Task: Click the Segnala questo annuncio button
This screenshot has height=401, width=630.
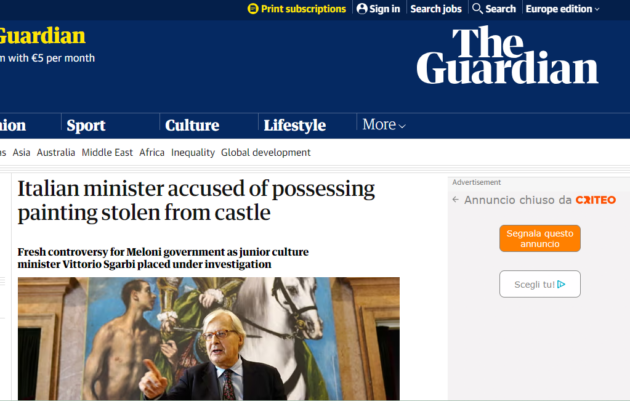Action: (540, 238)
